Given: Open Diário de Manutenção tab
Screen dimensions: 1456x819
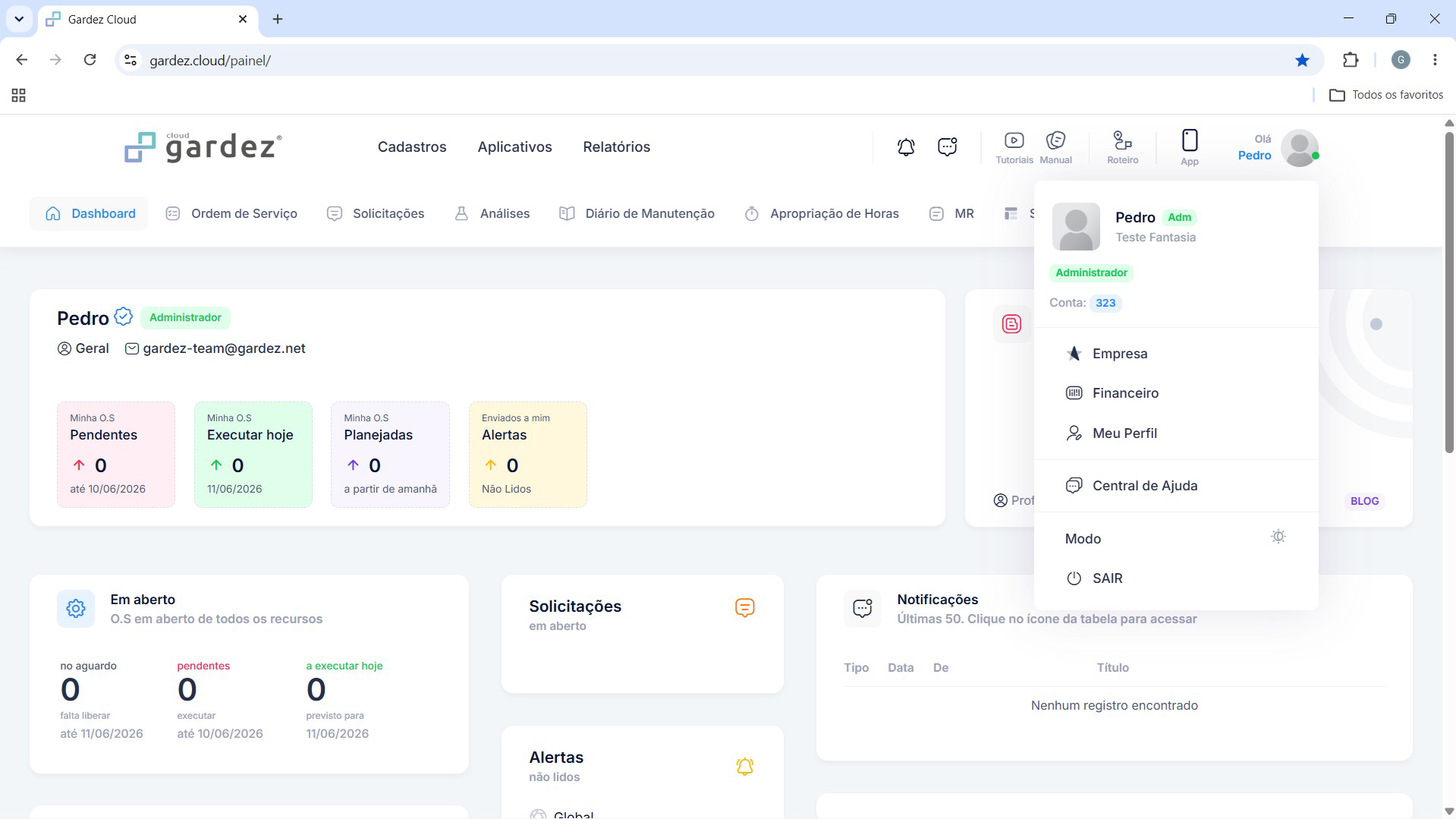Looking at the screenshot, I should 637,213.
